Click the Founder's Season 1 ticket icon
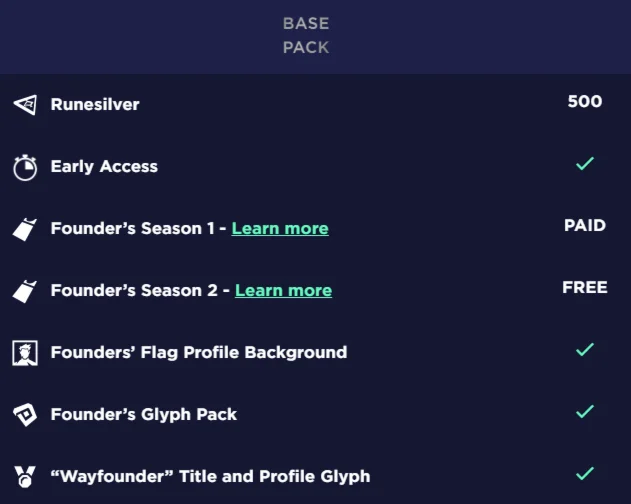 (x=25, y=229)
